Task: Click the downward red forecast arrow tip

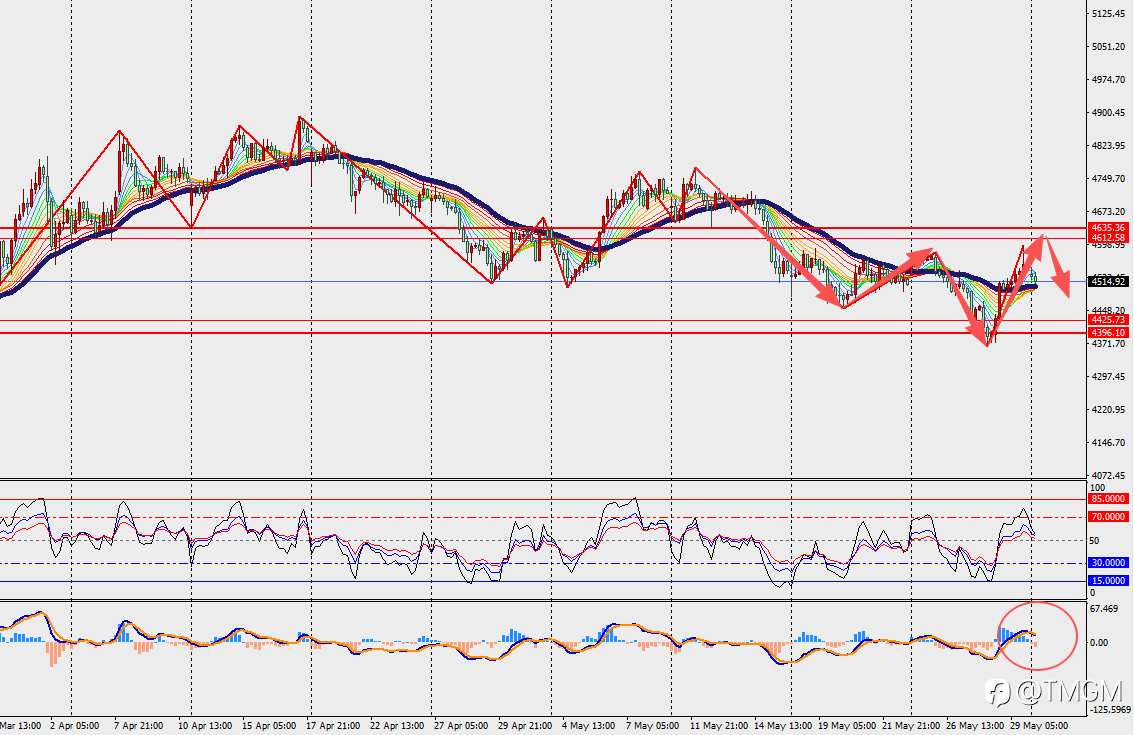Action: 1067,293
